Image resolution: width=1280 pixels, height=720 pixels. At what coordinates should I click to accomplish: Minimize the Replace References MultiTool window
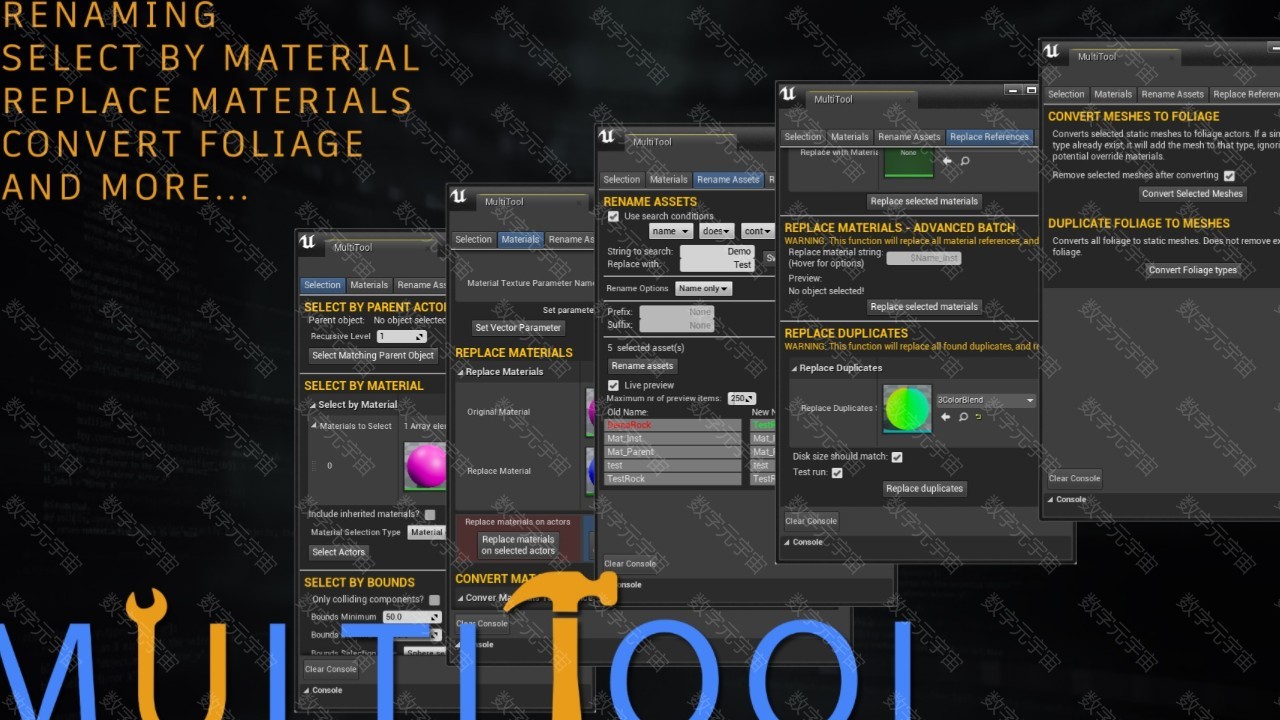[1012, 90]
